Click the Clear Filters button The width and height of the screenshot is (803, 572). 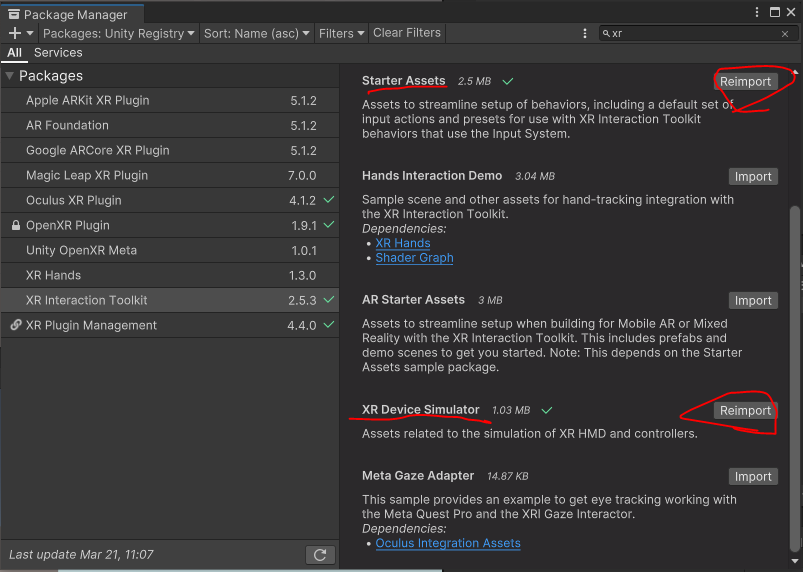pos(407,33)
